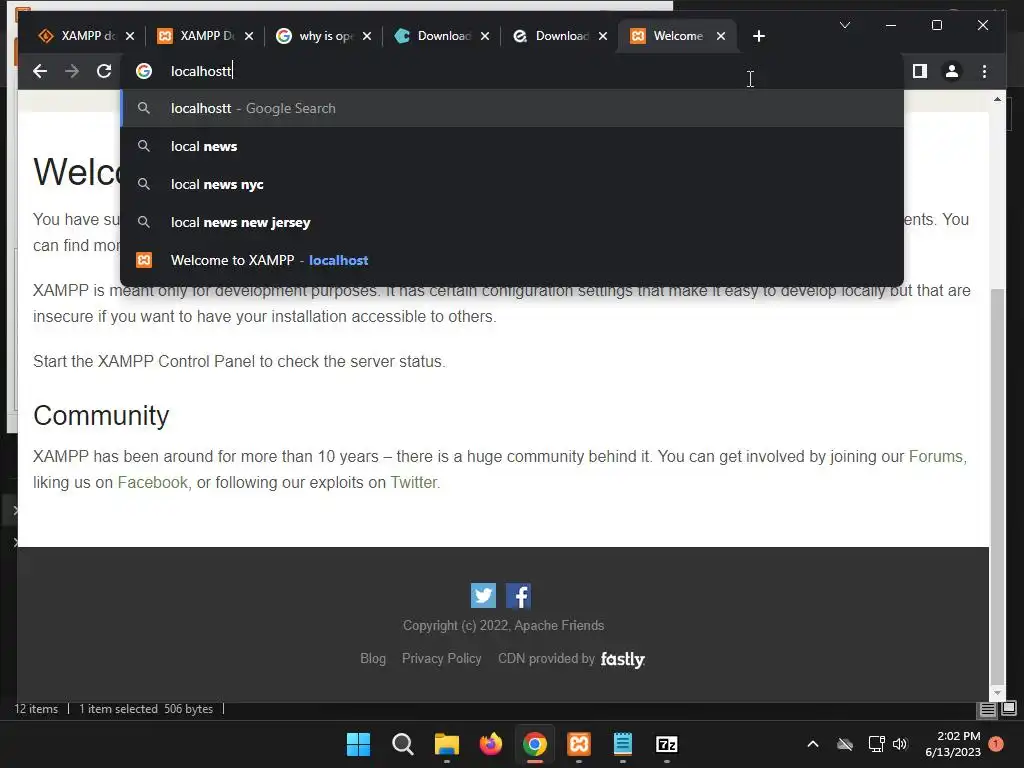Open XAMPP from the taskbar

579,744
